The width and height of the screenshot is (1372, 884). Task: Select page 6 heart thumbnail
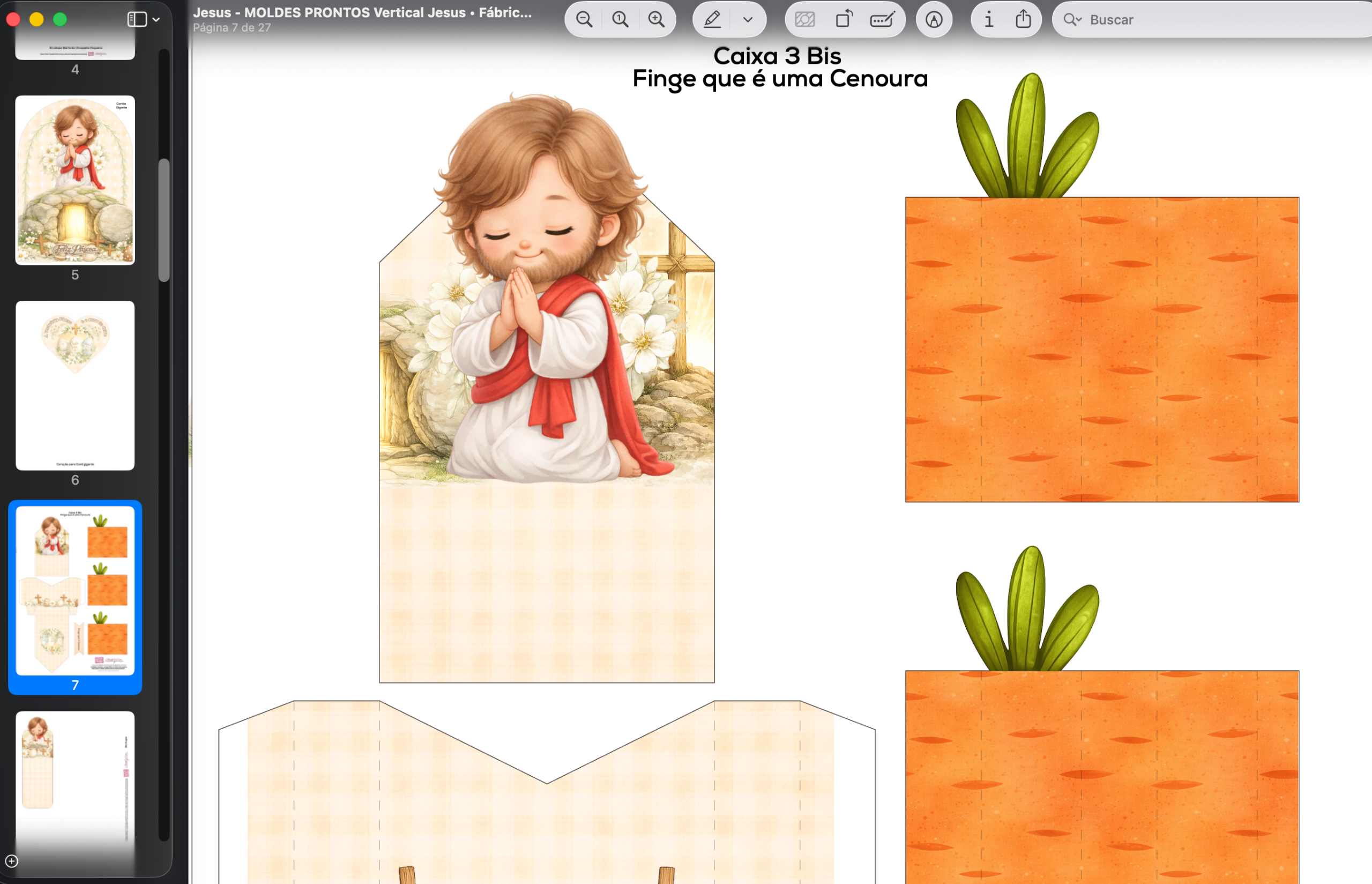coord(75,385)
